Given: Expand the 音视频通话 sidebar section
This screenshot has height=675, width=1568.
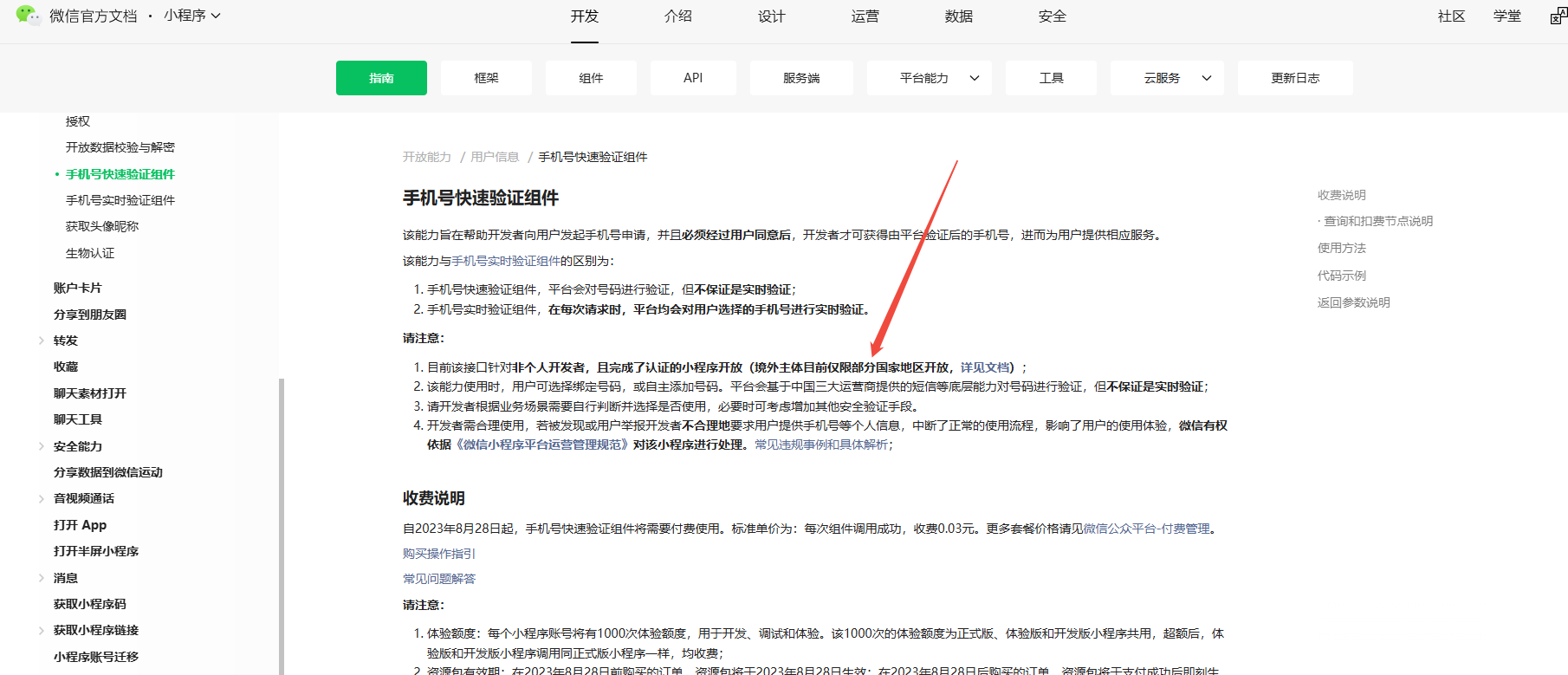Looking at the screenshot, I should [41, 498].
